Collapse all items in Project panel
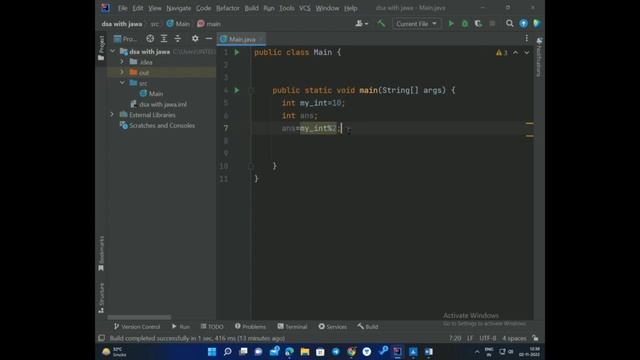The image size is (640, 360). (x=178, y=38)
